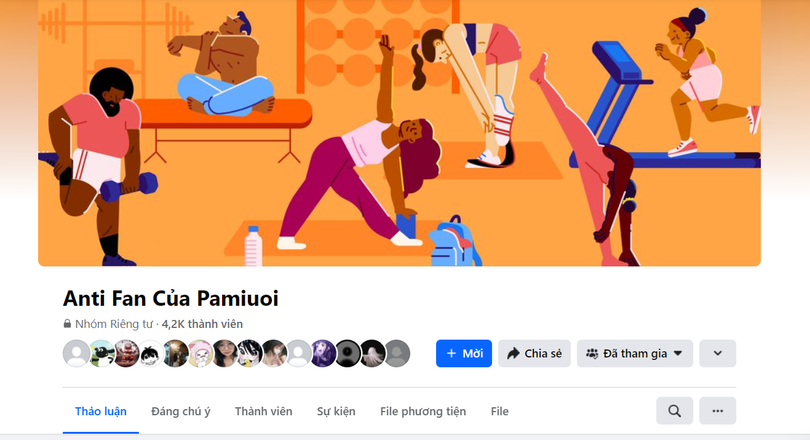The width and height of the screenshot is (810, 440).
Task: Click the dropdown arrow in Đã tham gia
Action: point(678,353)
